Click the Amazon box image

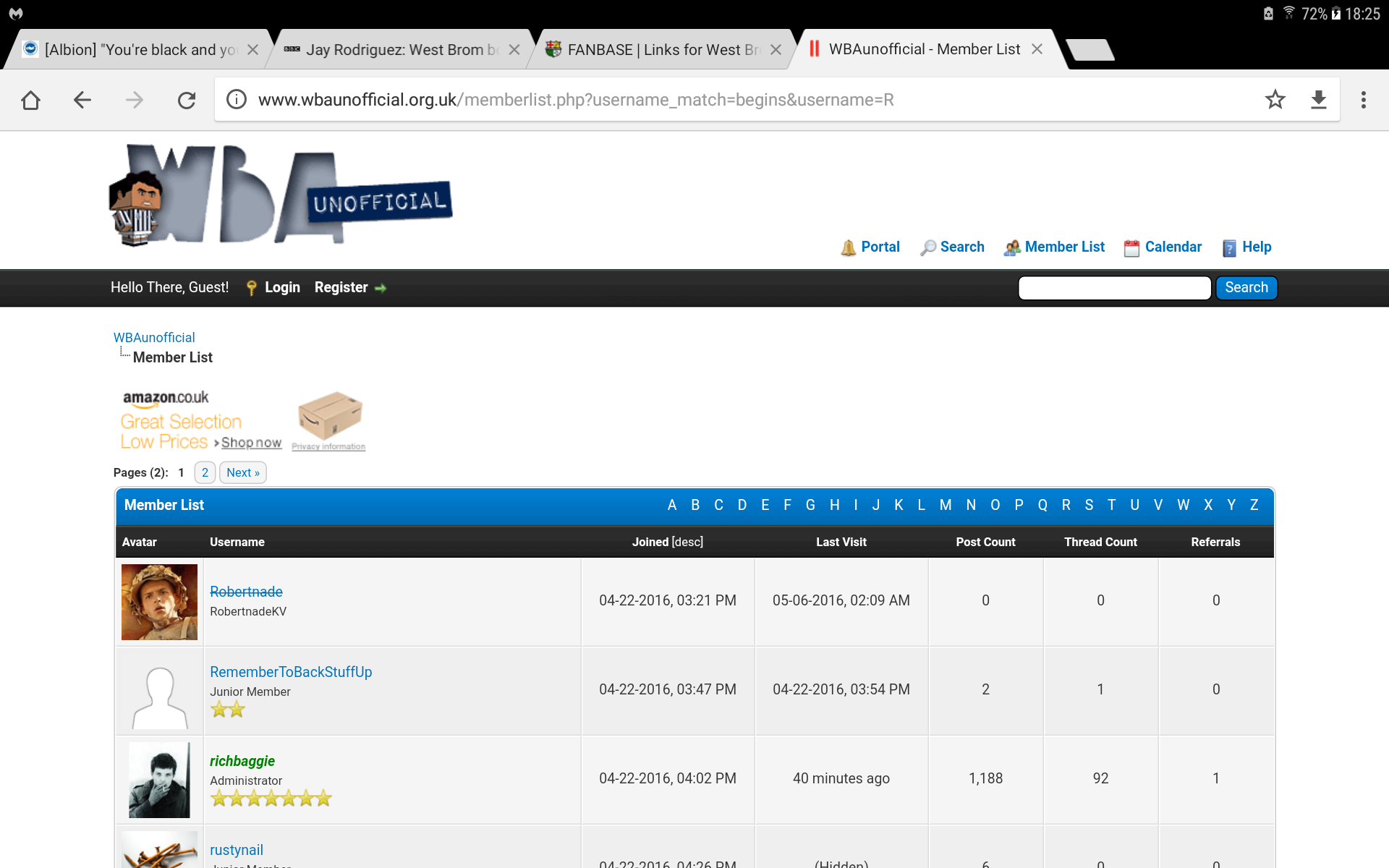[330, 416]
